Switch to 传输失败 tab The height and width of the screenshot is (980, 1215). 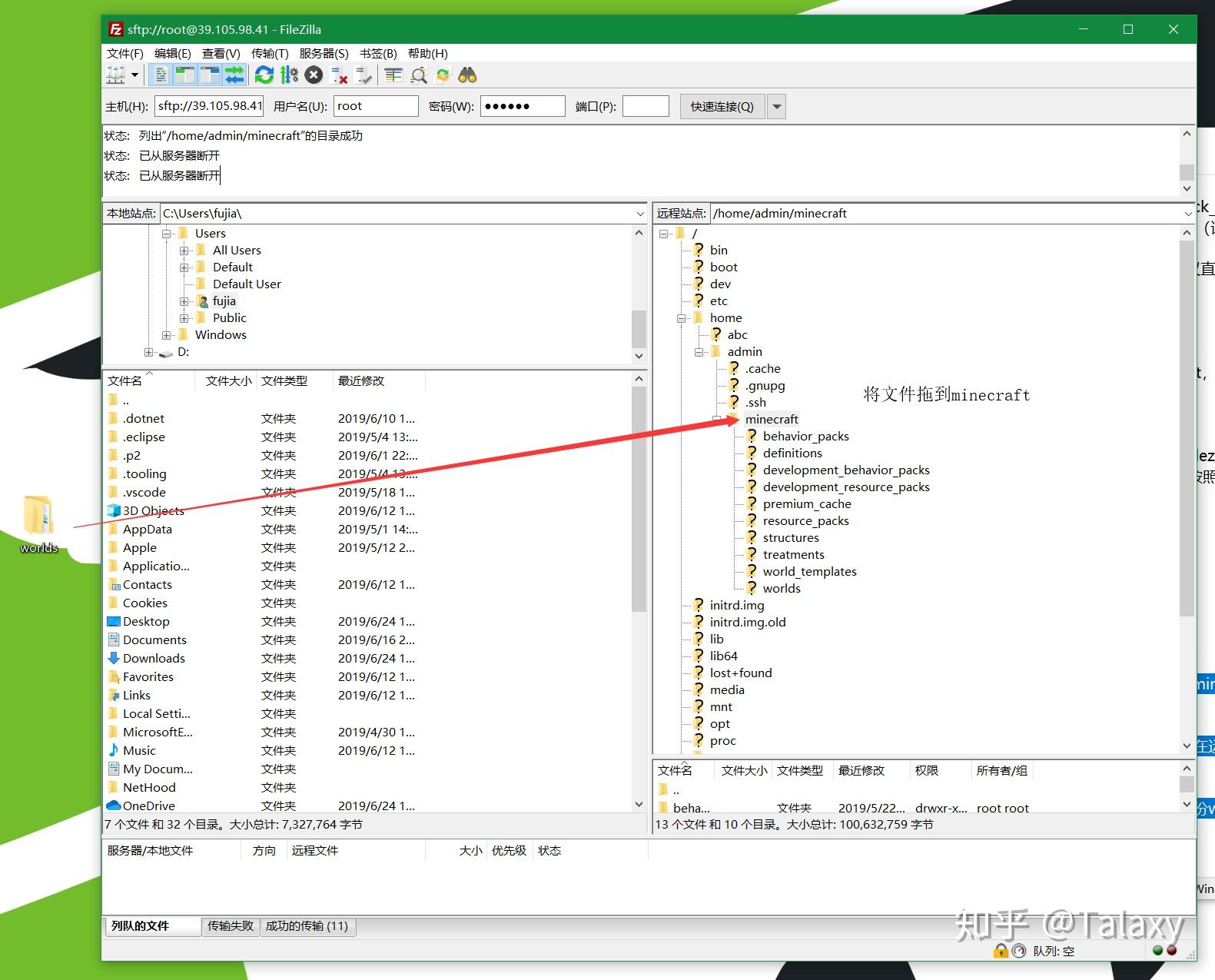(x=230, y=926)
